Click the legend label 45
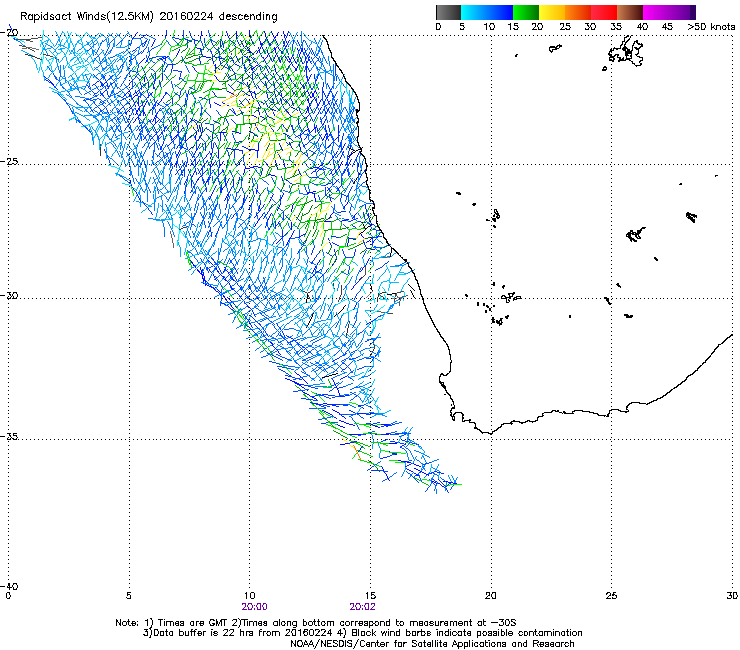Viewport: 740px width, 650px height. [667, 27]
